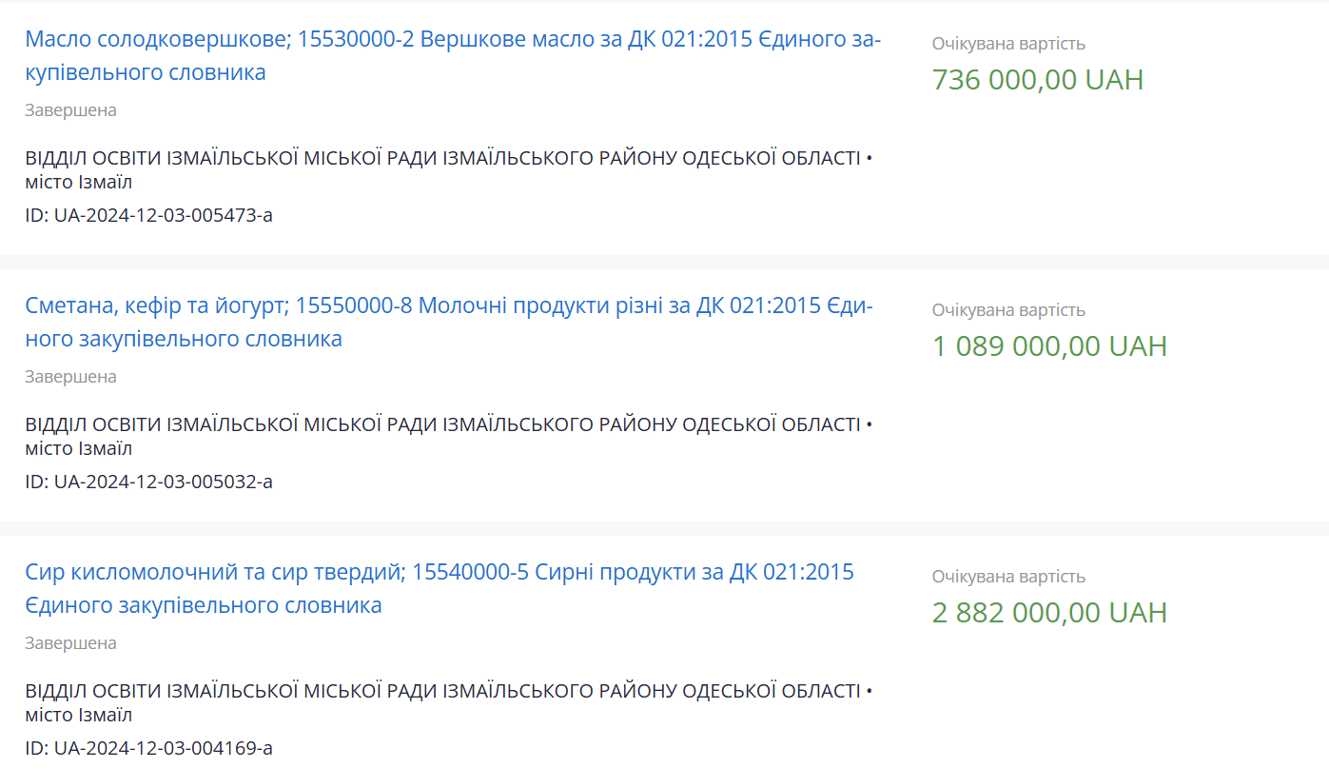Click місто Ізмаїл text in the Сир tender

pyautogui.click(x=79, y=716)
